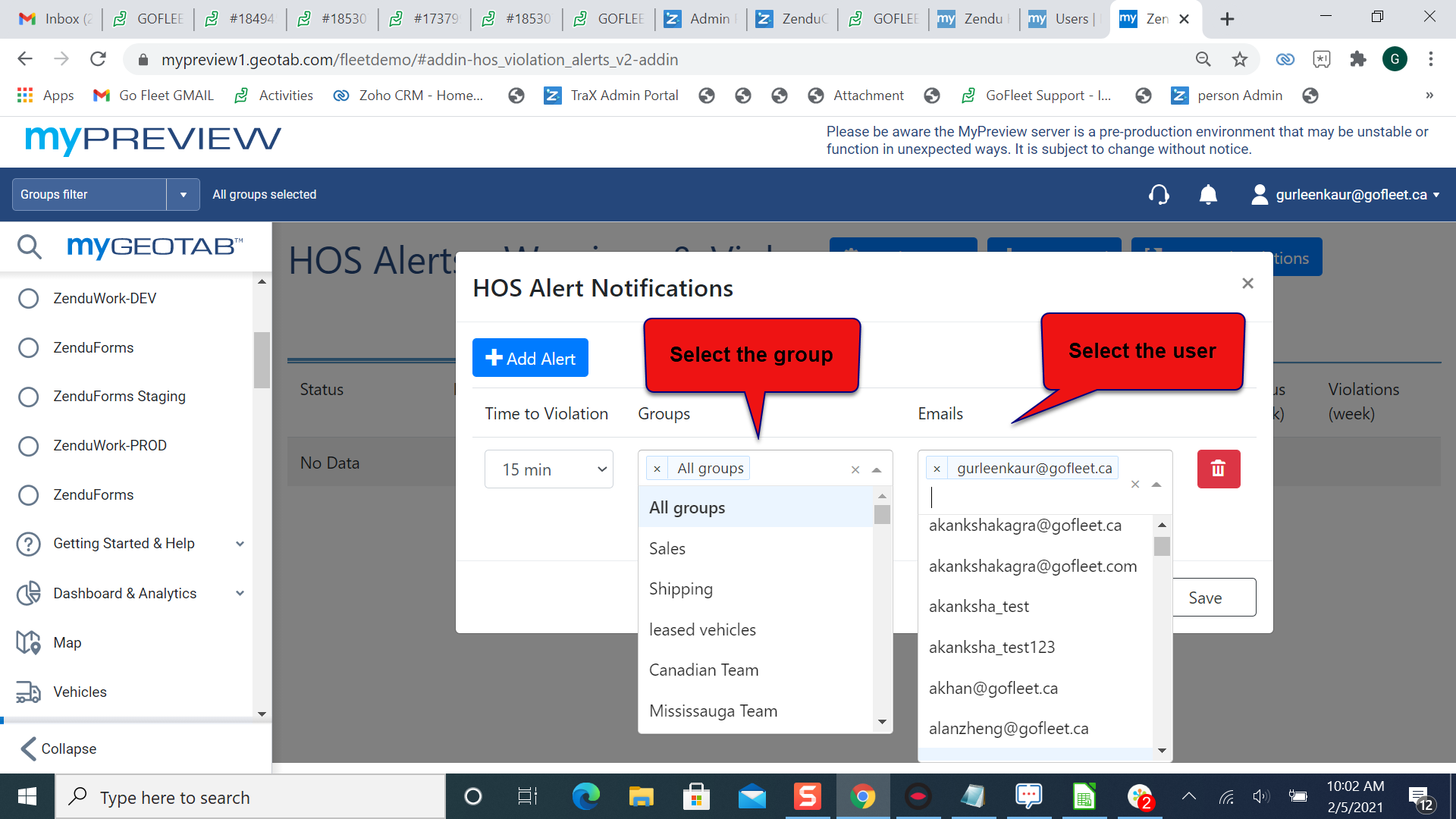Click the MyGeotab search magnifier icon
1456x819 pixels.
[x=29, y=246]
